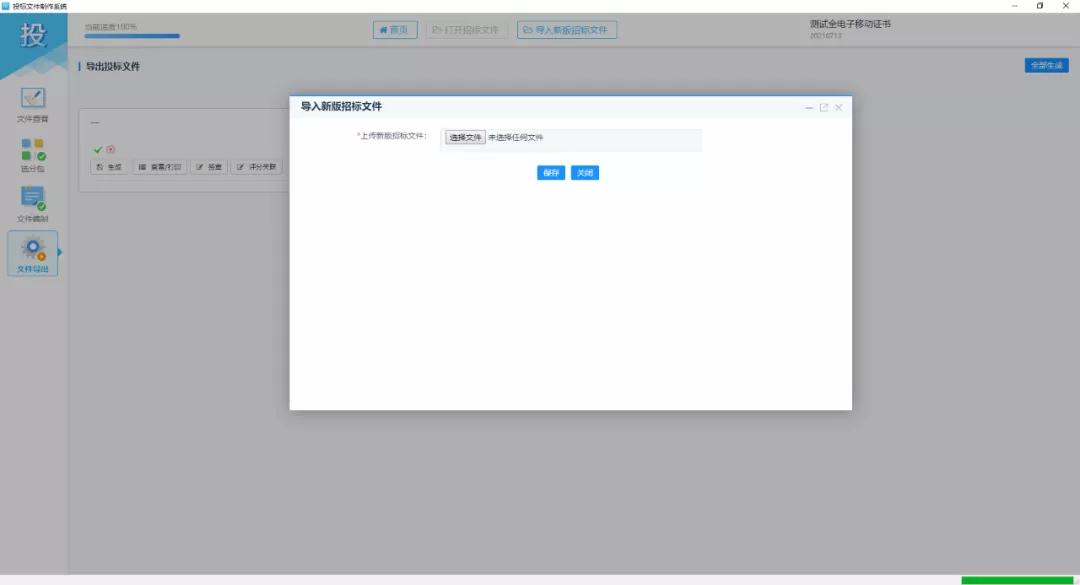Maximize the 导入新版招标文件 dialog

[824, 107]
